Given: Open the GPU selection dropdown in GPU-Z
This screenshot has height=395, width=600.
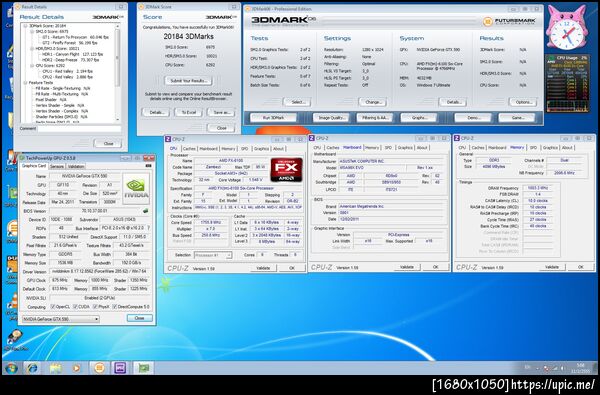Looking at the screenshot, I should coord(60,318).
